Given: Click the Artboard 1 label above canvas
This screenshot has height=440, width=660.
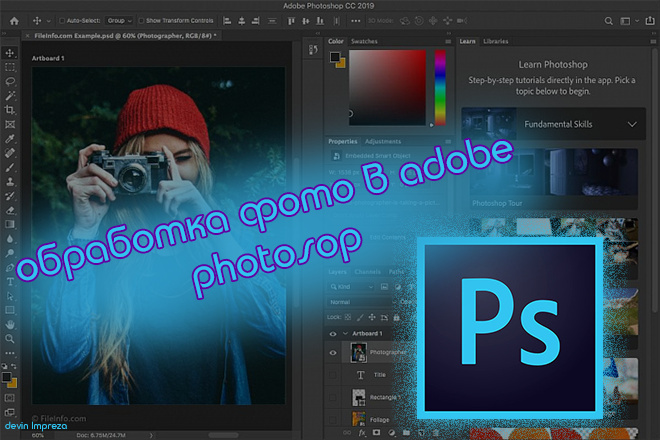Looking at the screenshot, I should 48,58.
